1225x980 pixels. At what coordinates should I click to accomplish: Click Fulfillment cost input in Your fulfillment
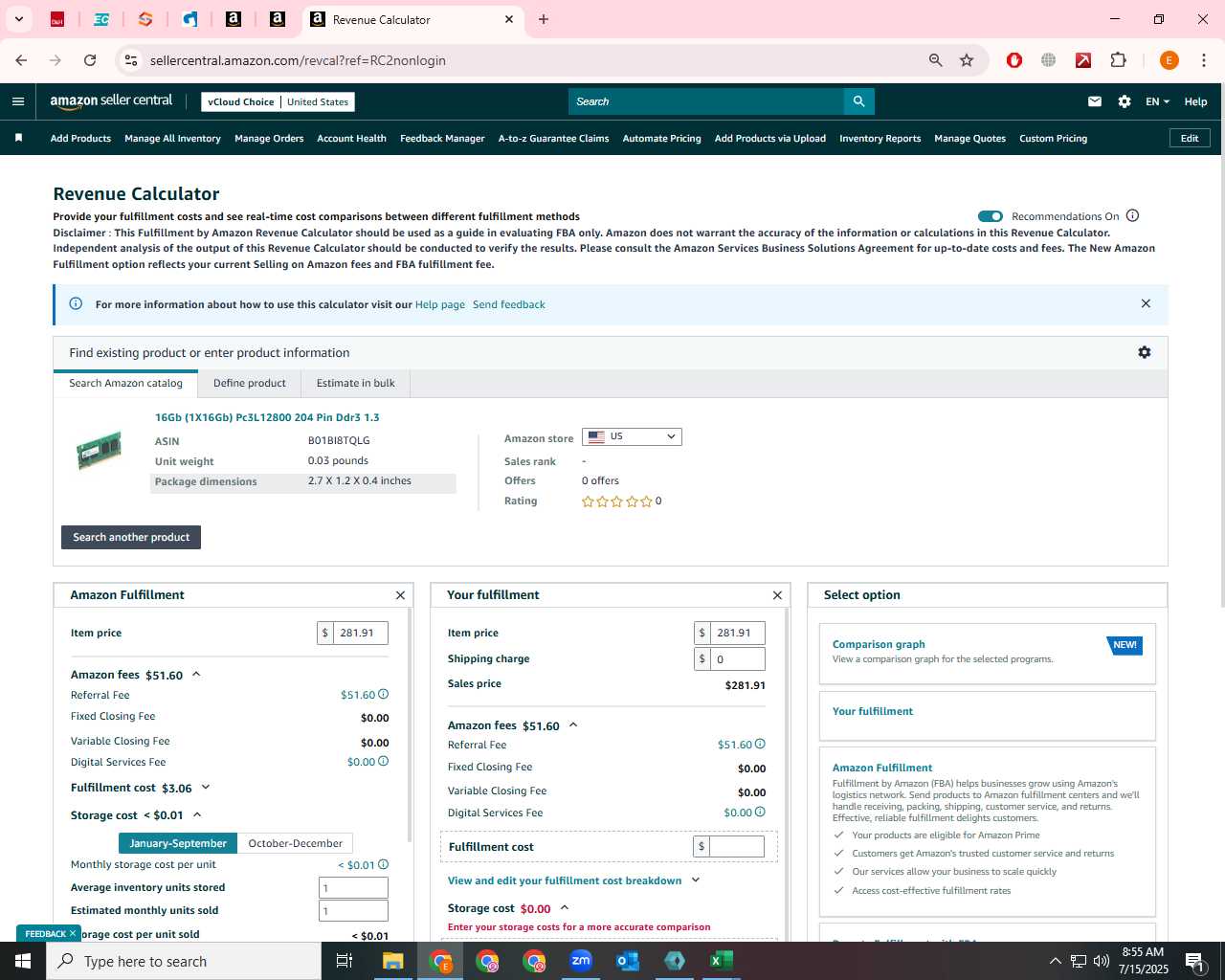click(x=736, y=846)
